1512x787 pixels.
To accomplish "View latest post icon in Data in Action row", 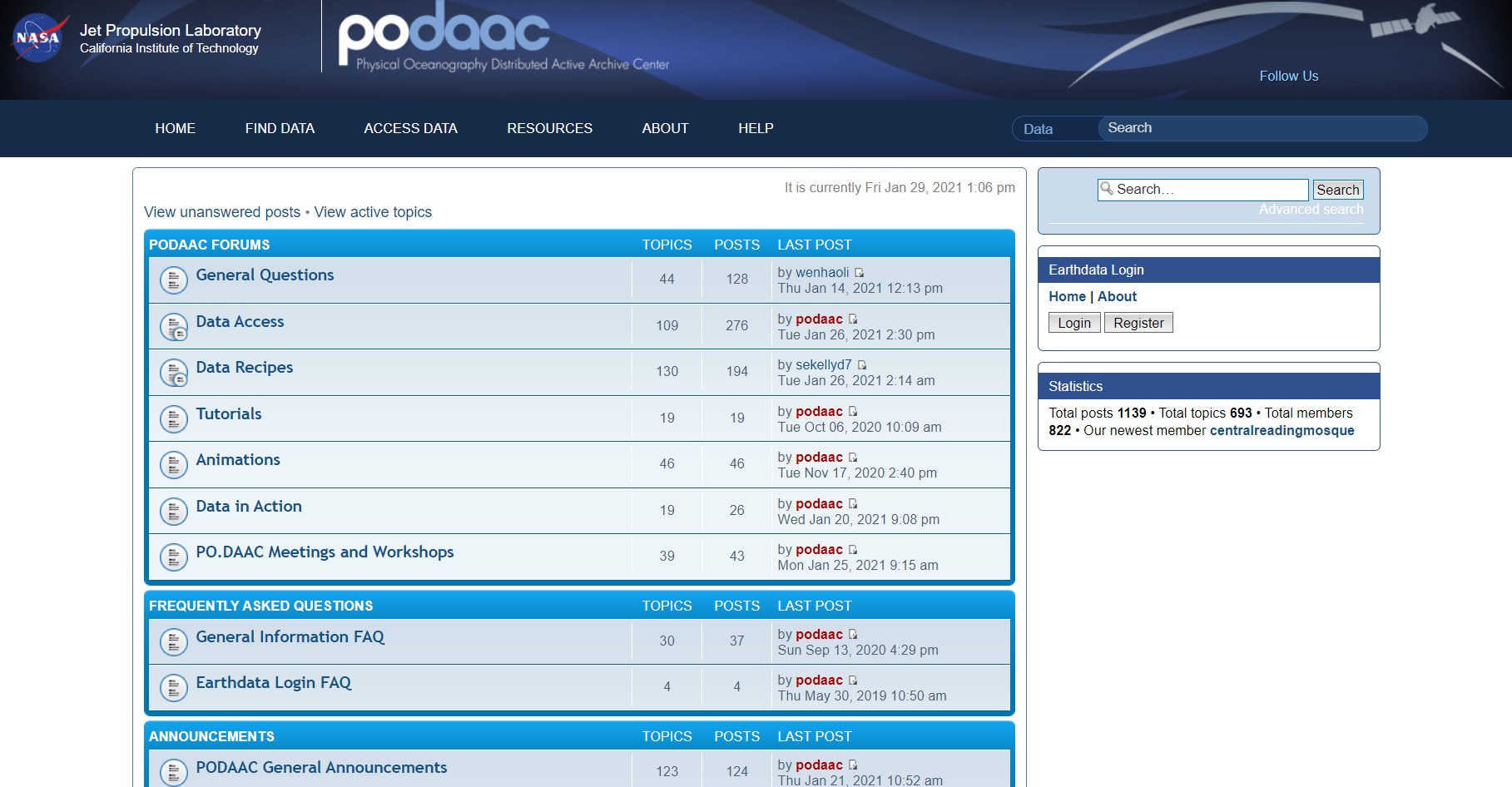I will (853, 504).
